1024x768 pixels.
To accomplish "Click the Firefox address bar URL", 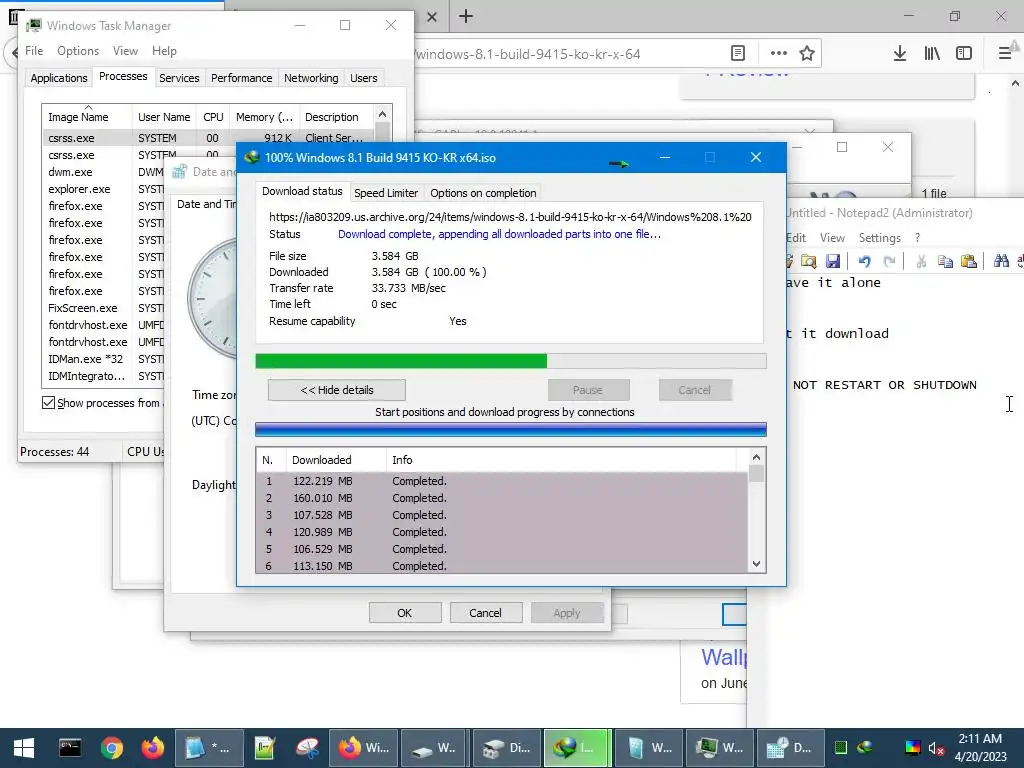I will click(528, 54).
